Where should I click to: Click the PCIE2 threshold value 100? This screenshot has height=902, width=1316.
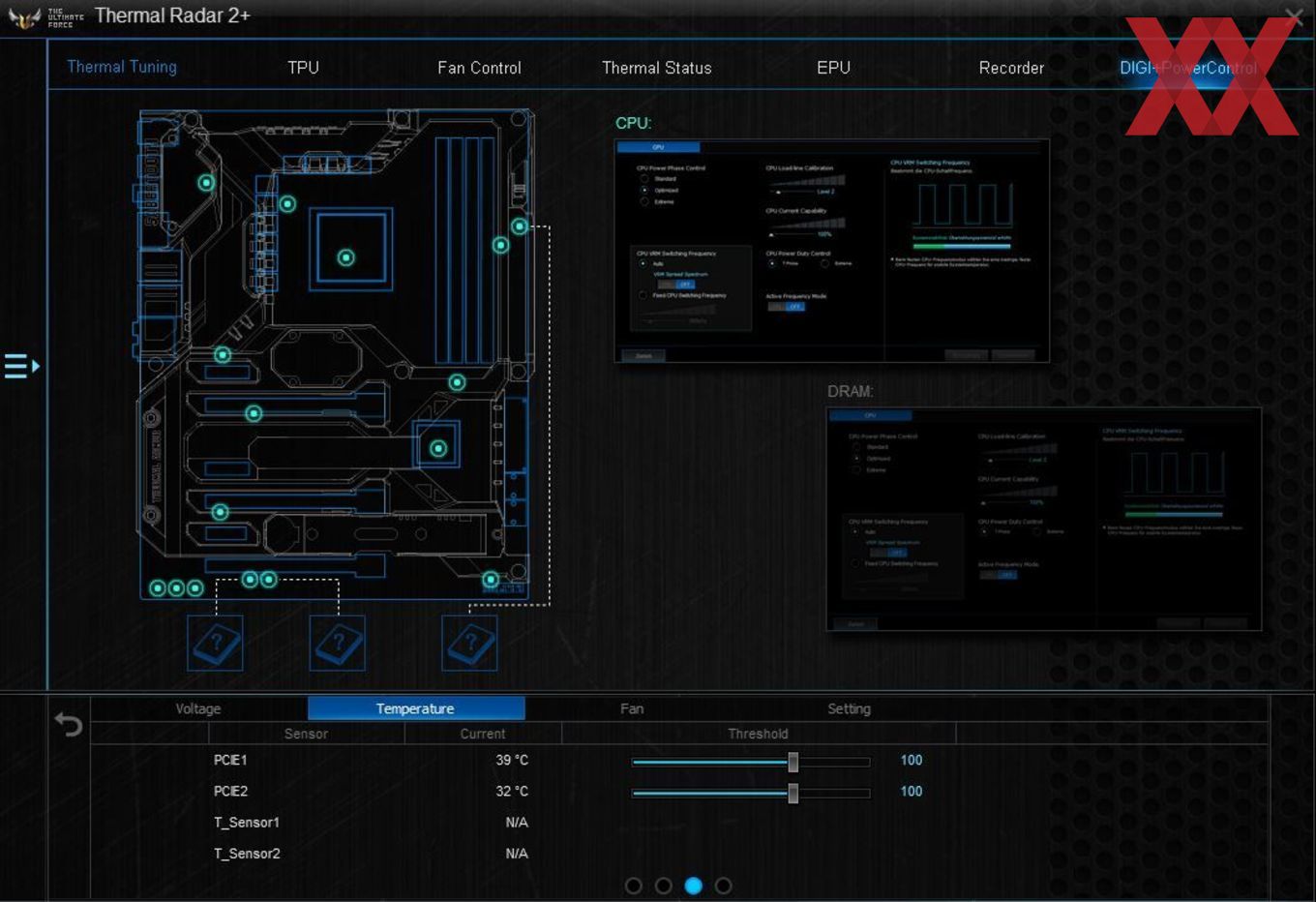click(x=912, y=792)
